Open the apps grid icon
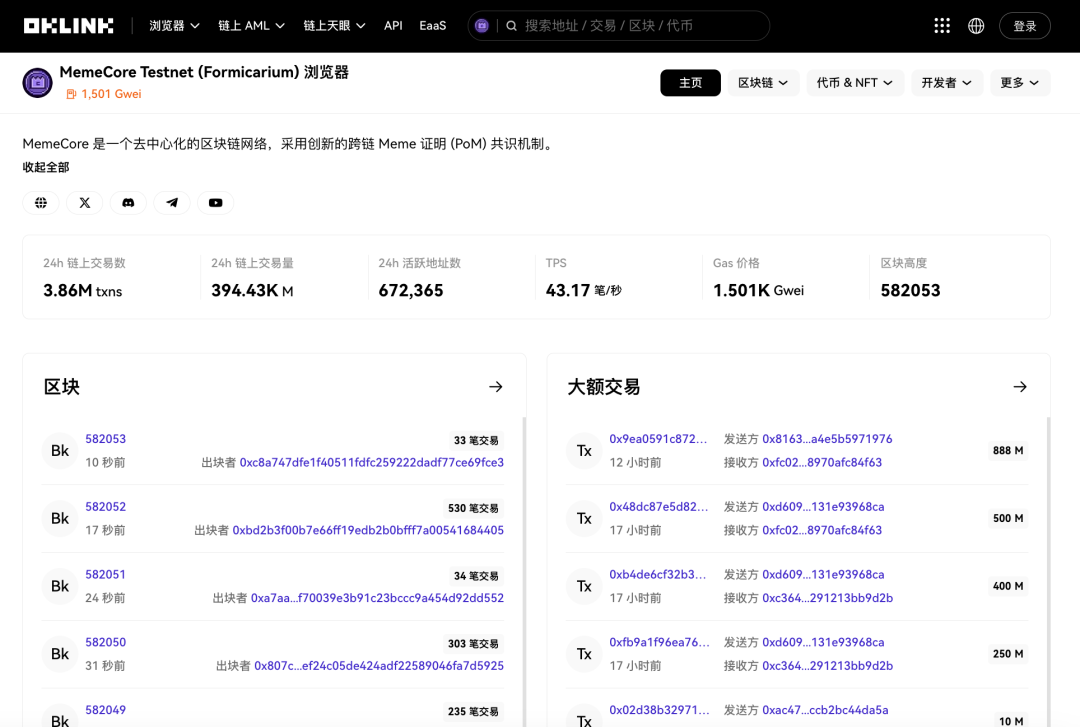This screenshot has height=727, width=1080. coord(942,25)
